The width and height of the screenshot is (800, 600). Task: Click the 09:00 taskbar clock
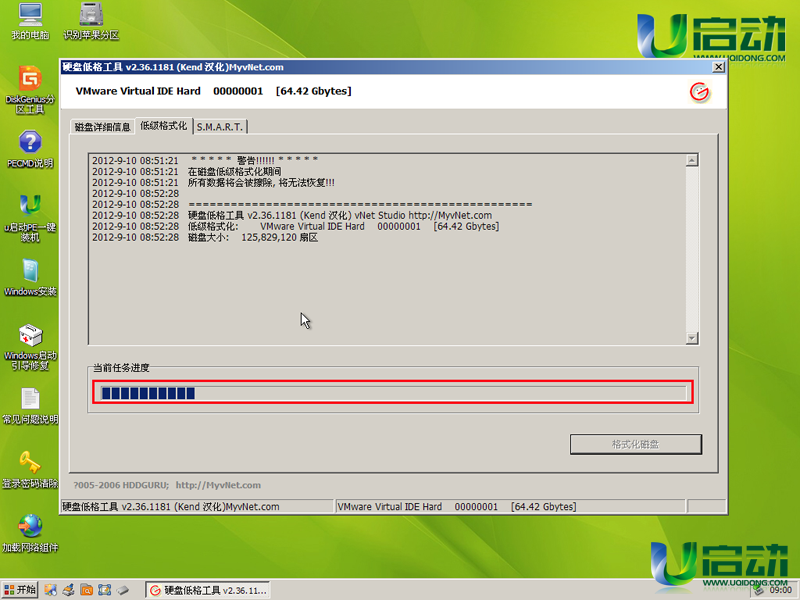[x=781, y=590]
